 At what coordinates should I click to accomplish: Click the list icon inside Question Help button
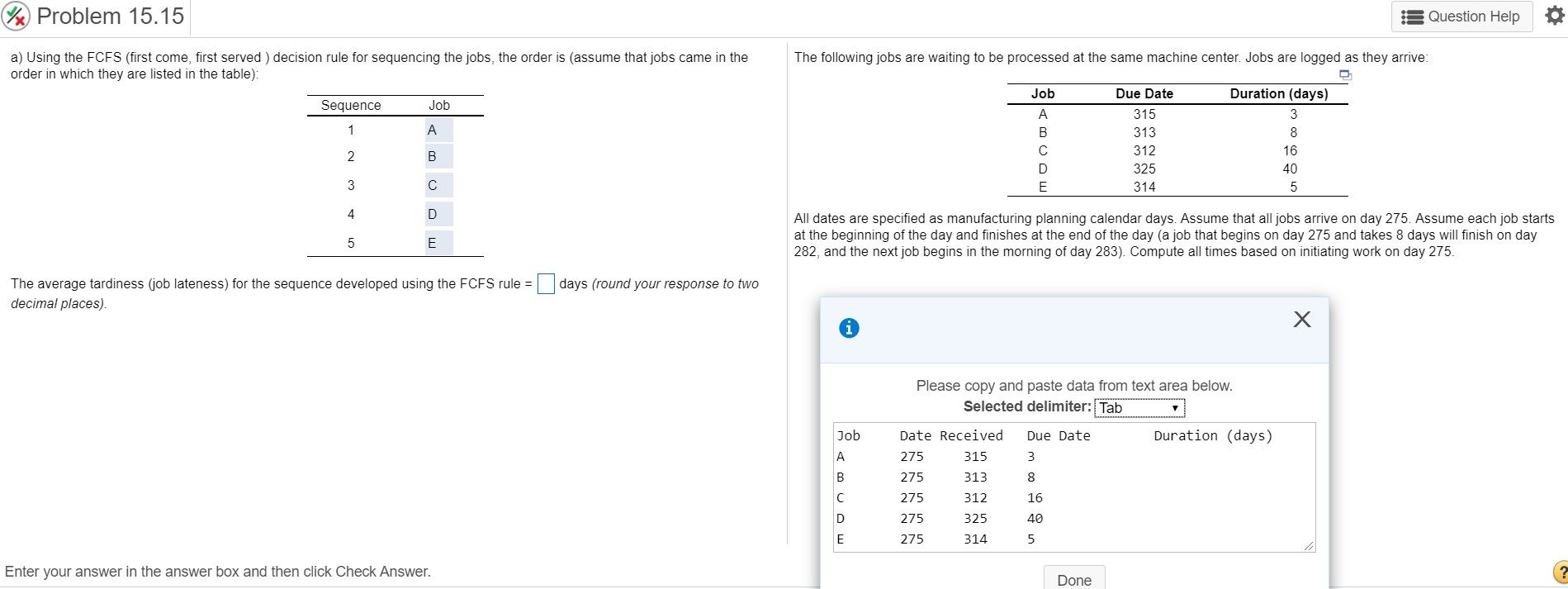(1412, 16)
